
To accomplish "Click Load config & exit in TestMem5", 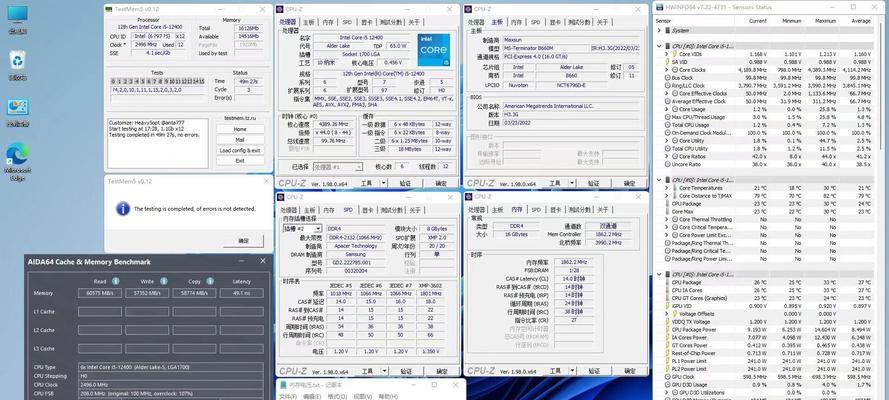I will [240, 151].
